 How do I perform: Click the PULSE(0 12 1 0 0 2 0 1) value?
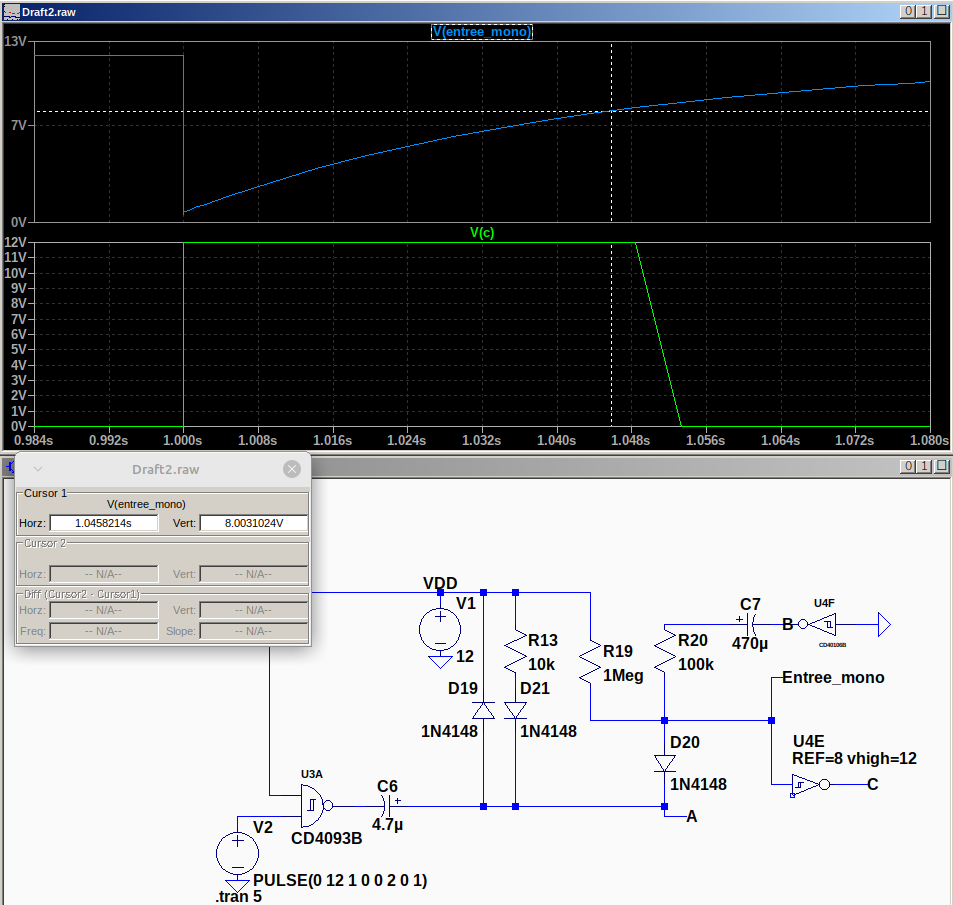(x=340, y=880)
